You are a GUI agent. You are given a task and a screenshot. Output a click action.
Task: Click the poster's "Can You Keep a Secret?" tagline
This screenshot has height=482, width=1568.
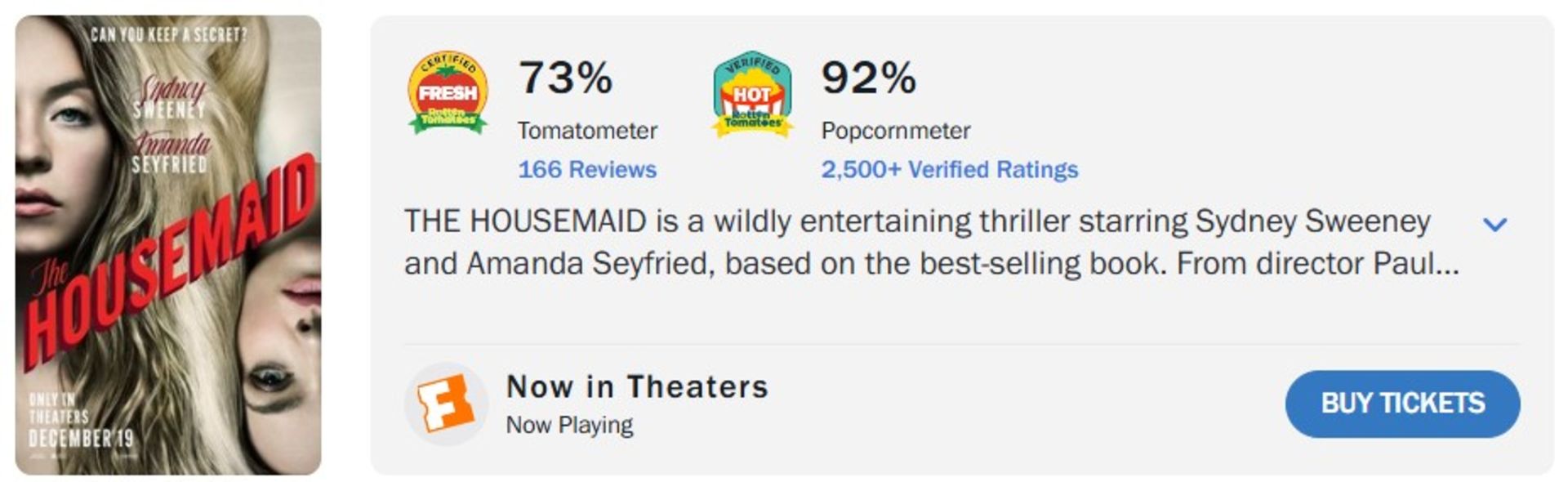pyautogui.click(x=168, y=34)
